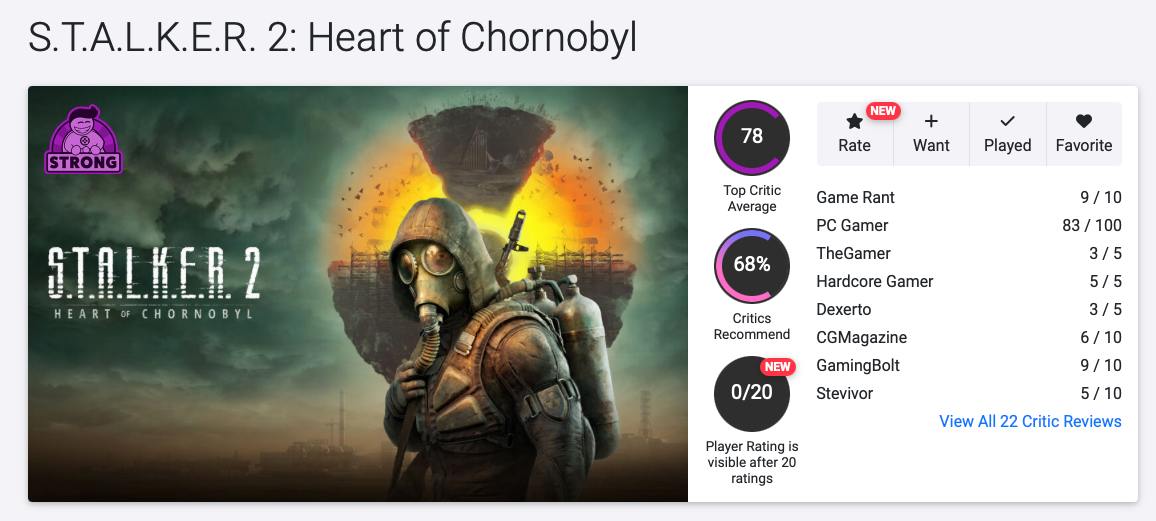Click the plus Want icon

tap(931, 122)
